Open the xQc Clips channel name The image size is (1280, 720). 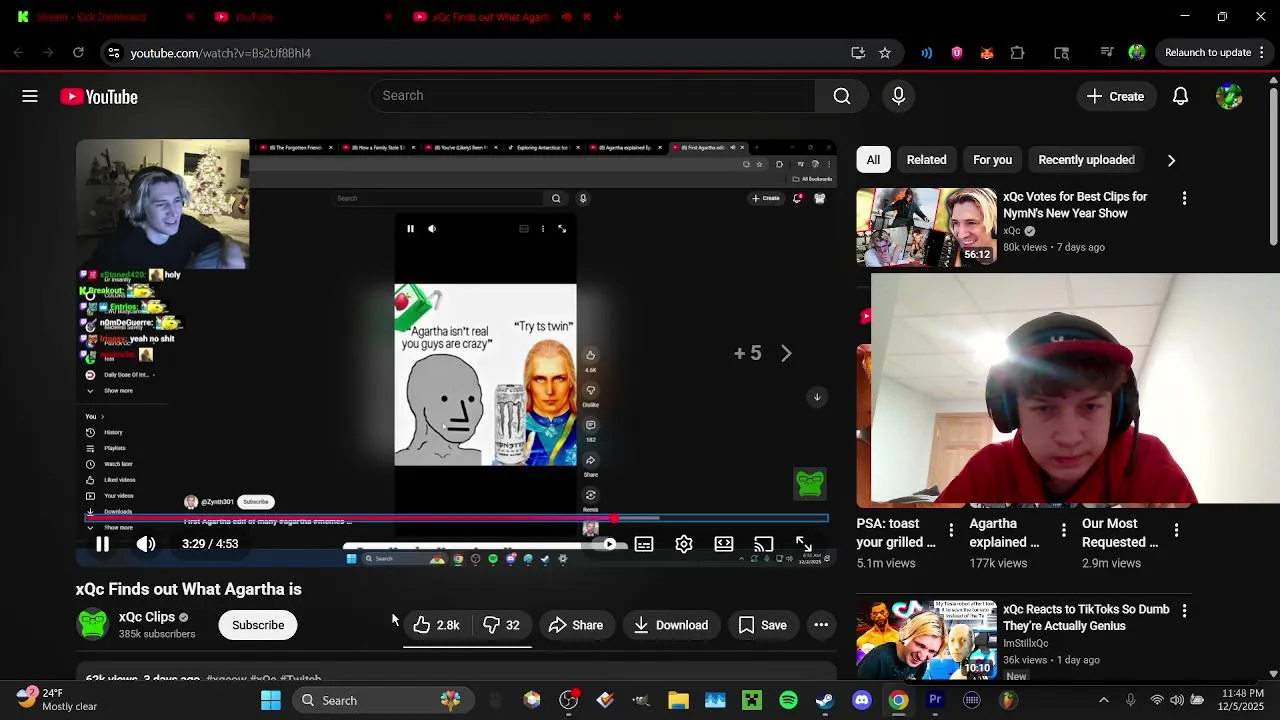[x=146, y=617]
